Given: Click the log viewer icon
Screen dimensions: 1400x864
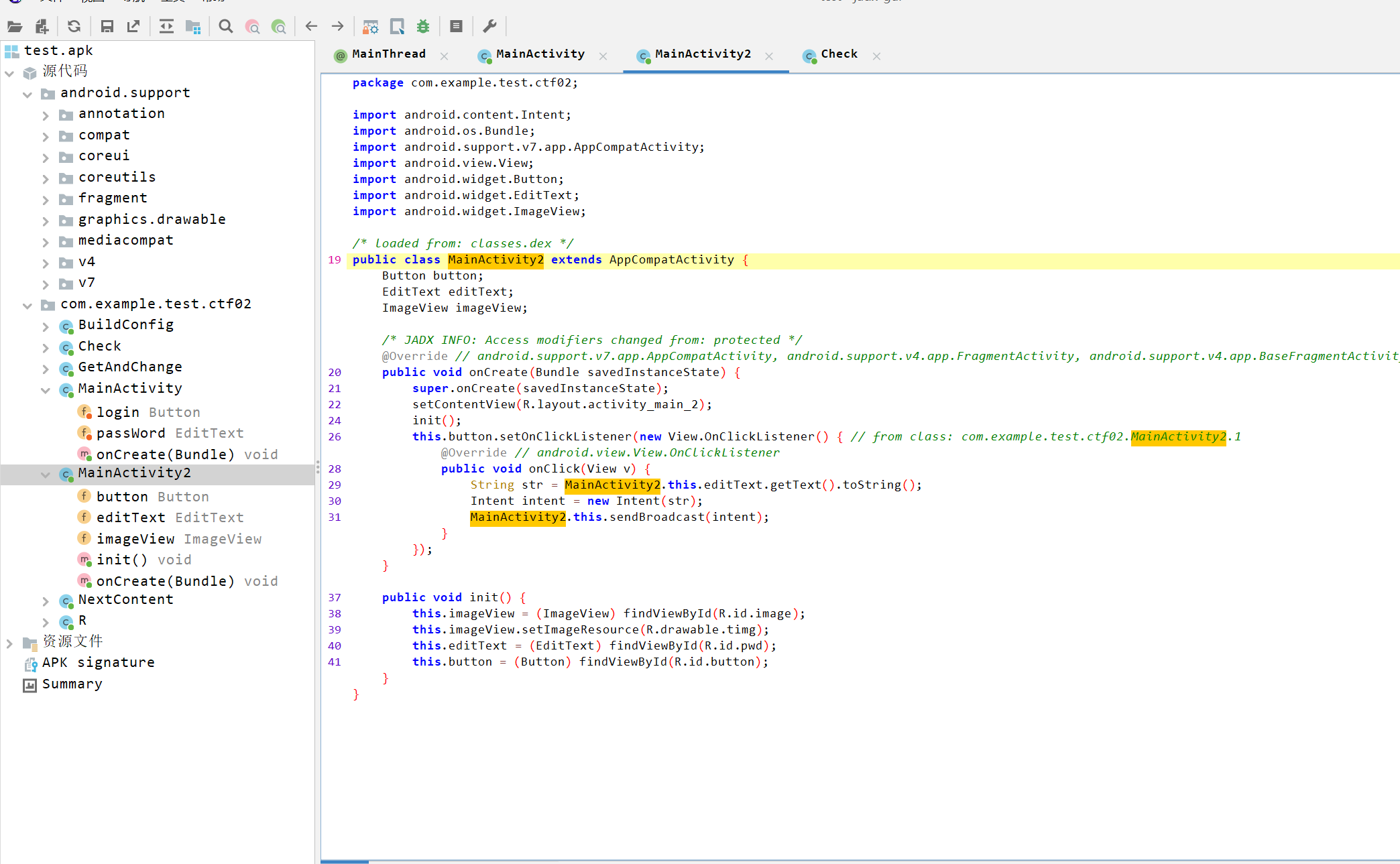Looking at the screenshot, I should coord(456,27).
